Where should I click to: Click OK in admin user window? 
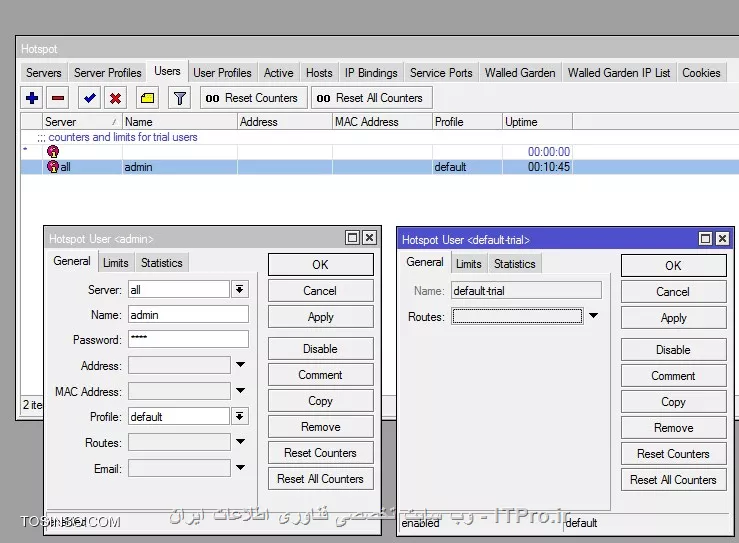320,264
